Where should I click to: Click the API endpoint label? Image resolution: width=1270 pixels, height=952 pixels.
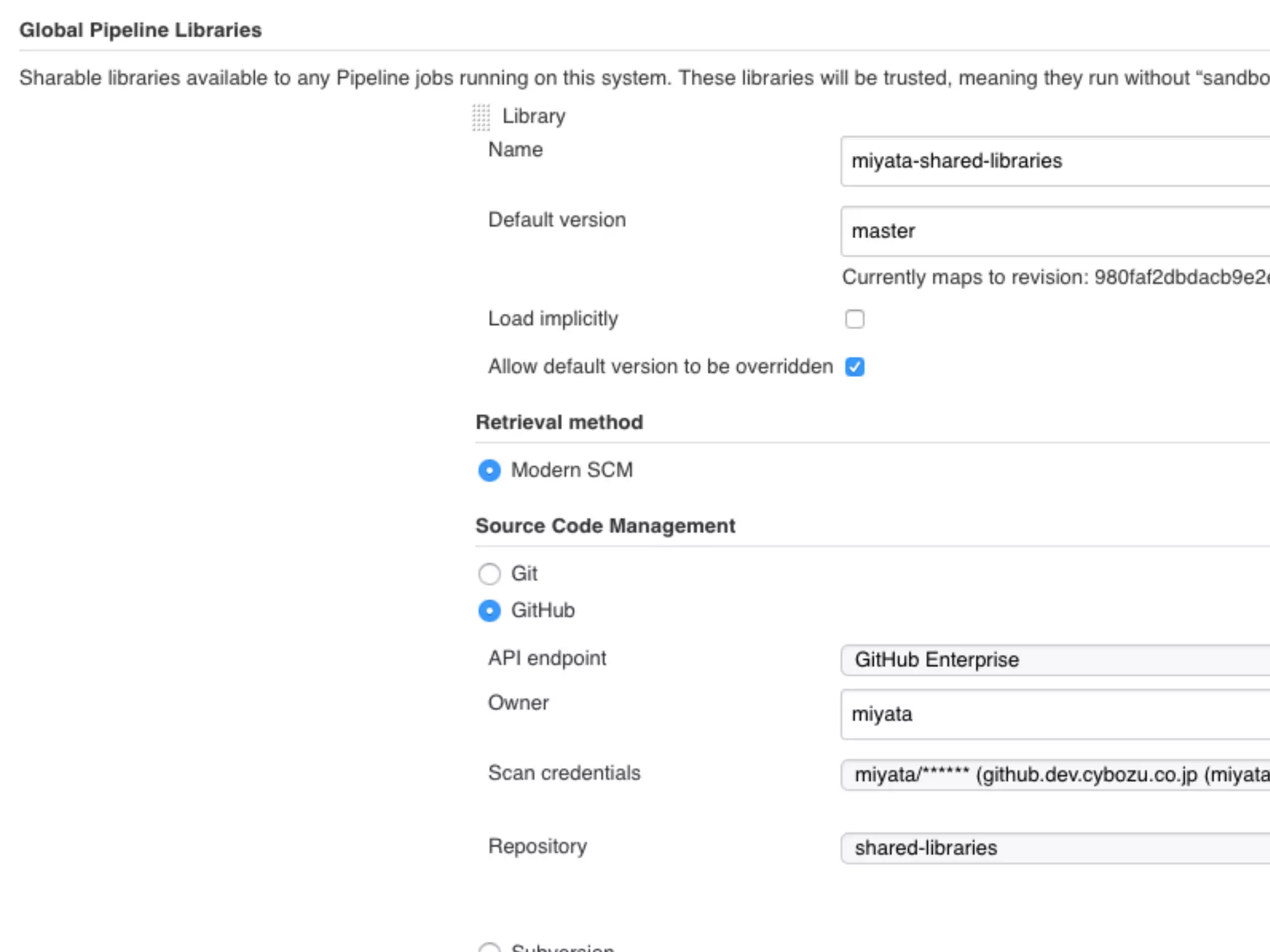[x=546, y=658]
